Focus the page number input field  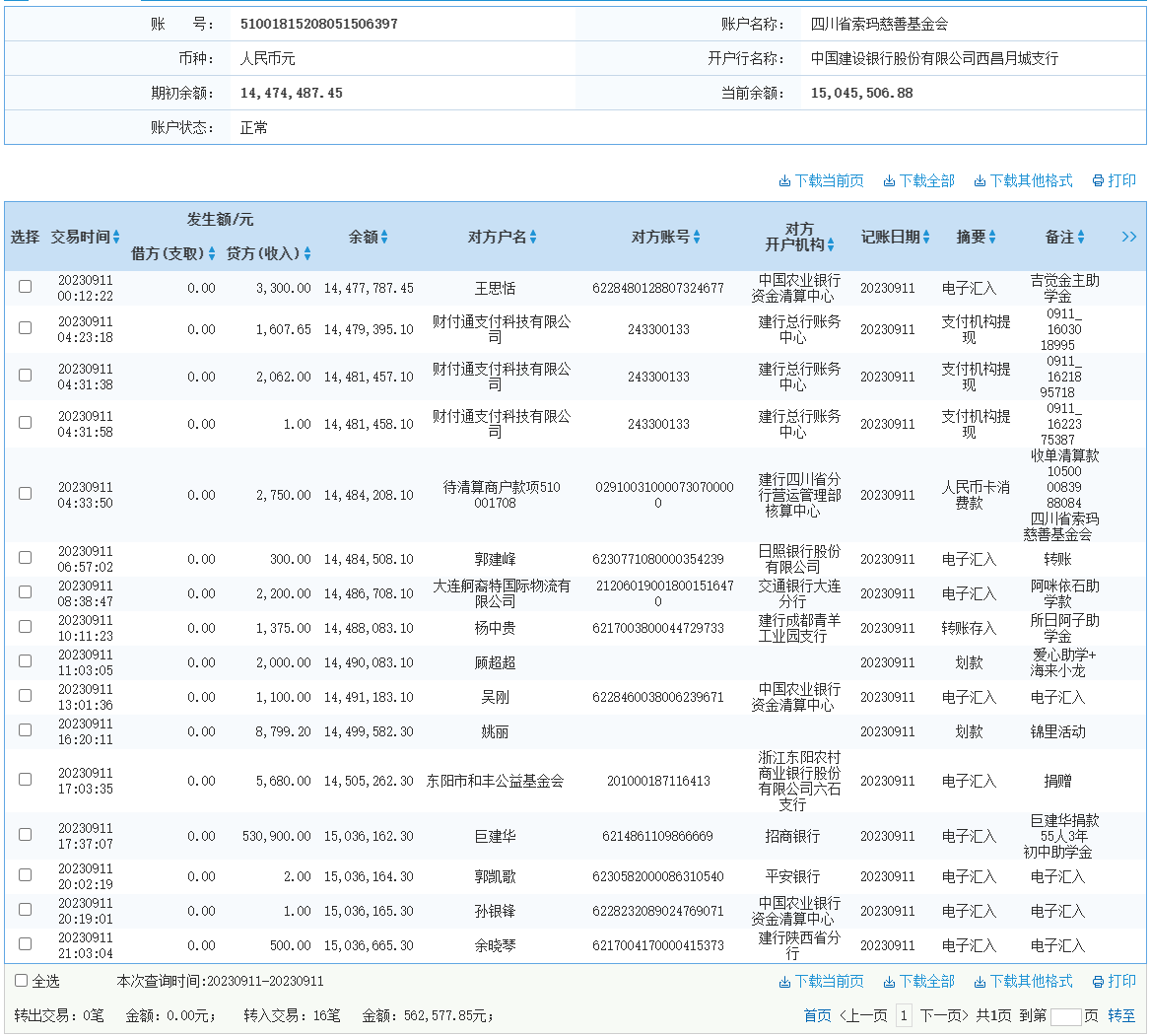(x=1065, y=1016)
